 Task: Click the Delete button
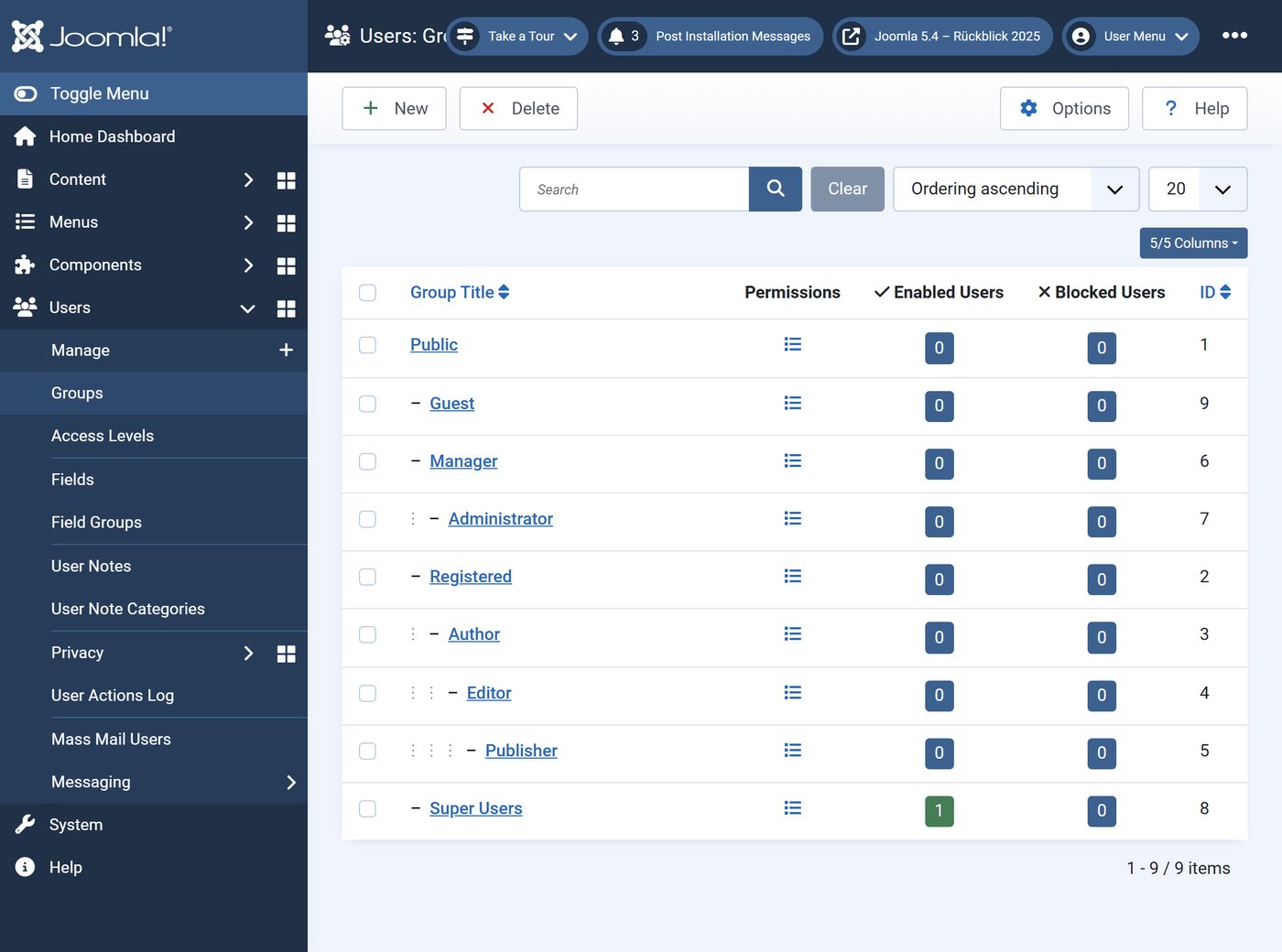point(518,108)
